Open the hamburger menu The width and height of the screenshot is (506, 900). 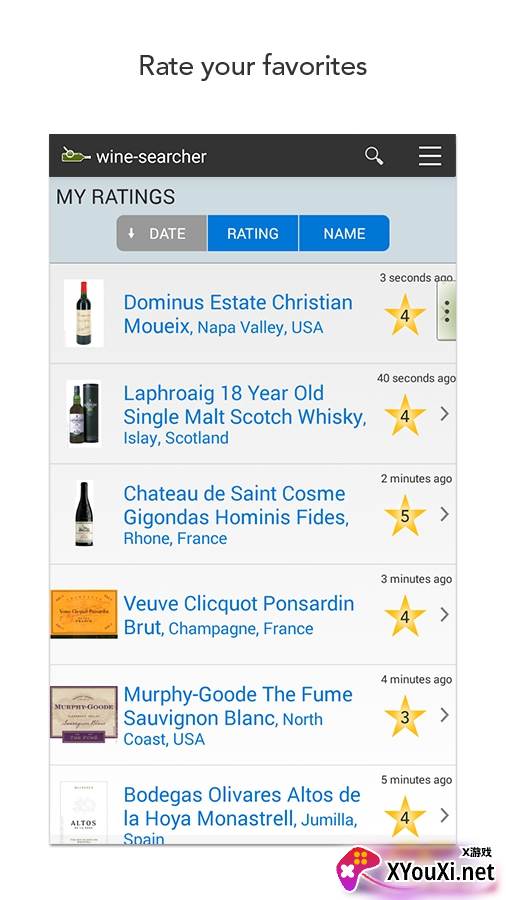click(430, 156)
